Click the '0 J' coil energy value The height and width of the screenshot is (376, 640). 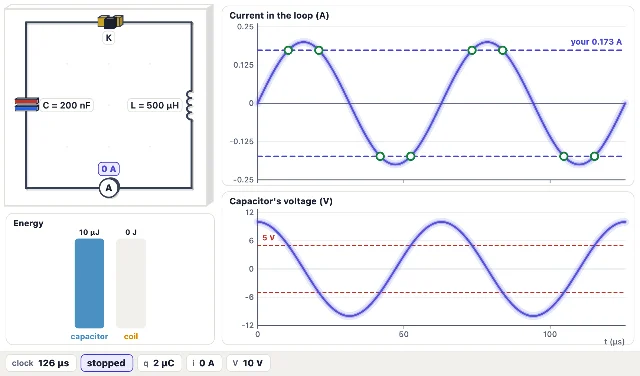tap(131, 232)
